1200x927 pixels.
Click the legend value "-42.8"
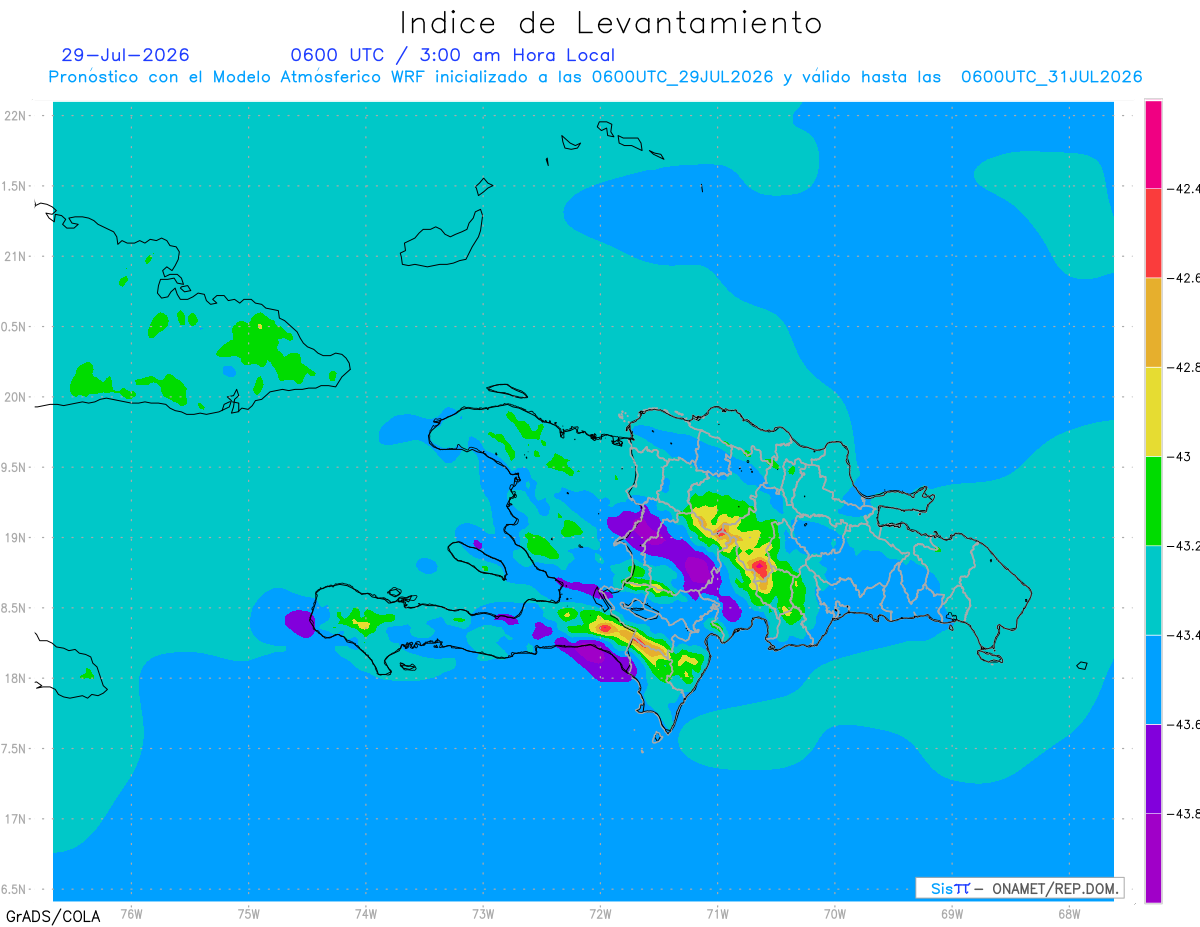coord(1185,367)
